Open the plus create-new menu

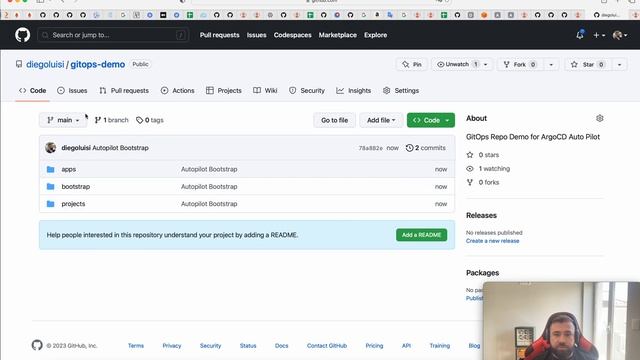tap(599, 36)
